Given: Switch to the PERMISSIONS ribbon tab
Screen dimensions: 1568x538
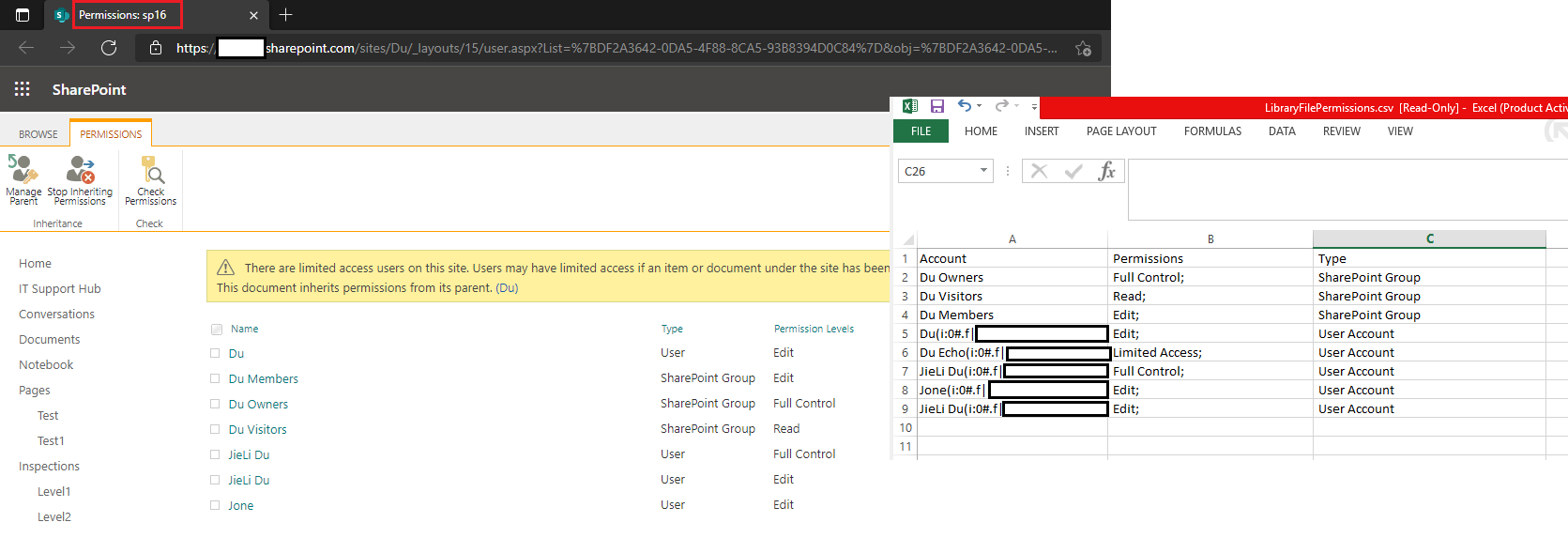Looking at the screenshot, I should [111, 134].
